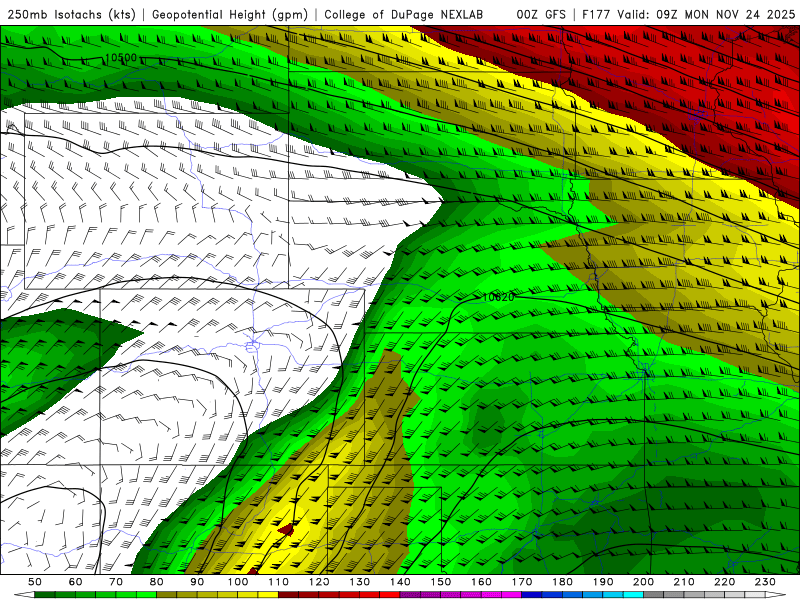Viewport: 800px width, 600px height.
Task: Click the dark gray swatch starting at 200
Action: coord(654,595)
